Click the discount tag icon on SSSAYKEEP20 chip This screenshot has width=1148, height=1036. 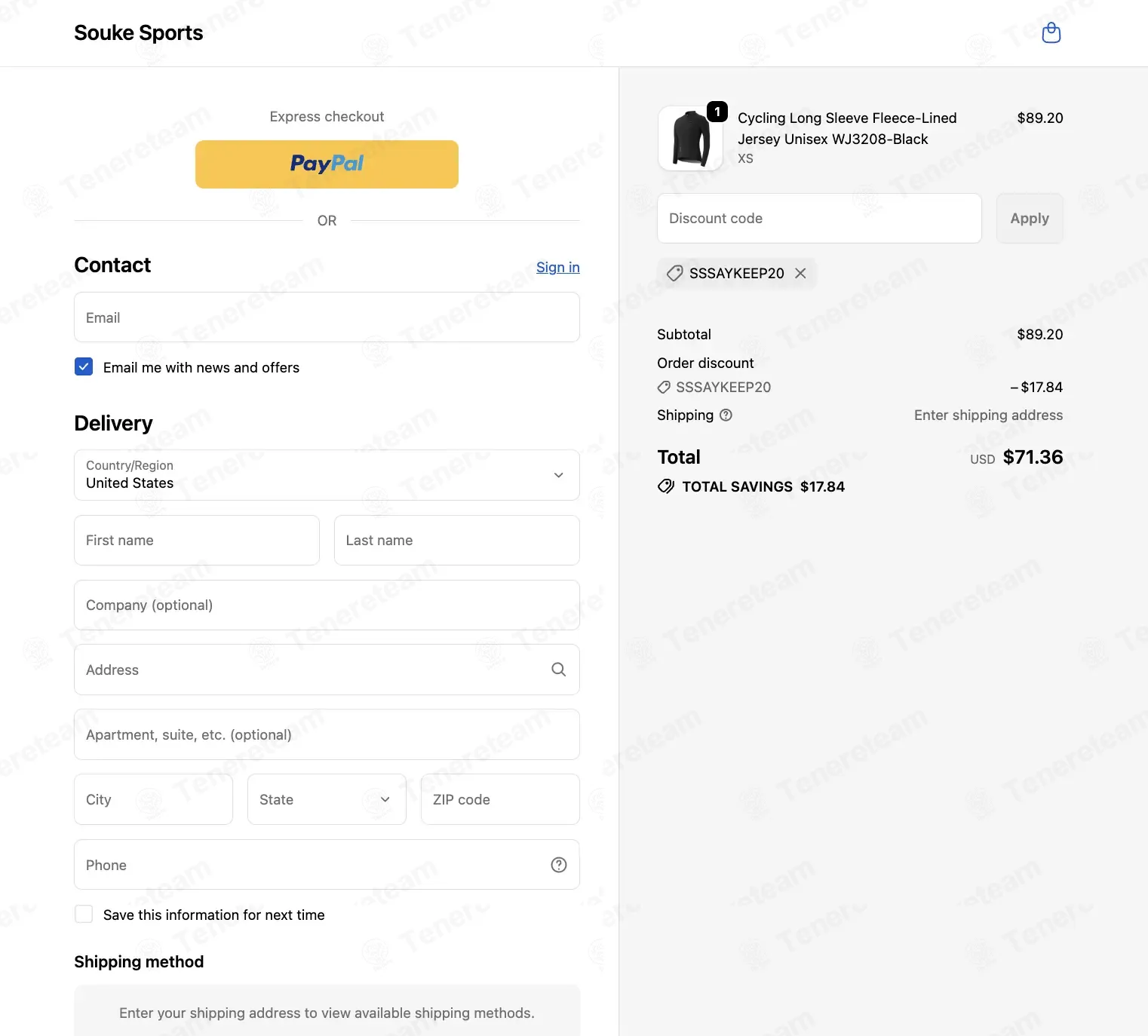click(675, 273)
